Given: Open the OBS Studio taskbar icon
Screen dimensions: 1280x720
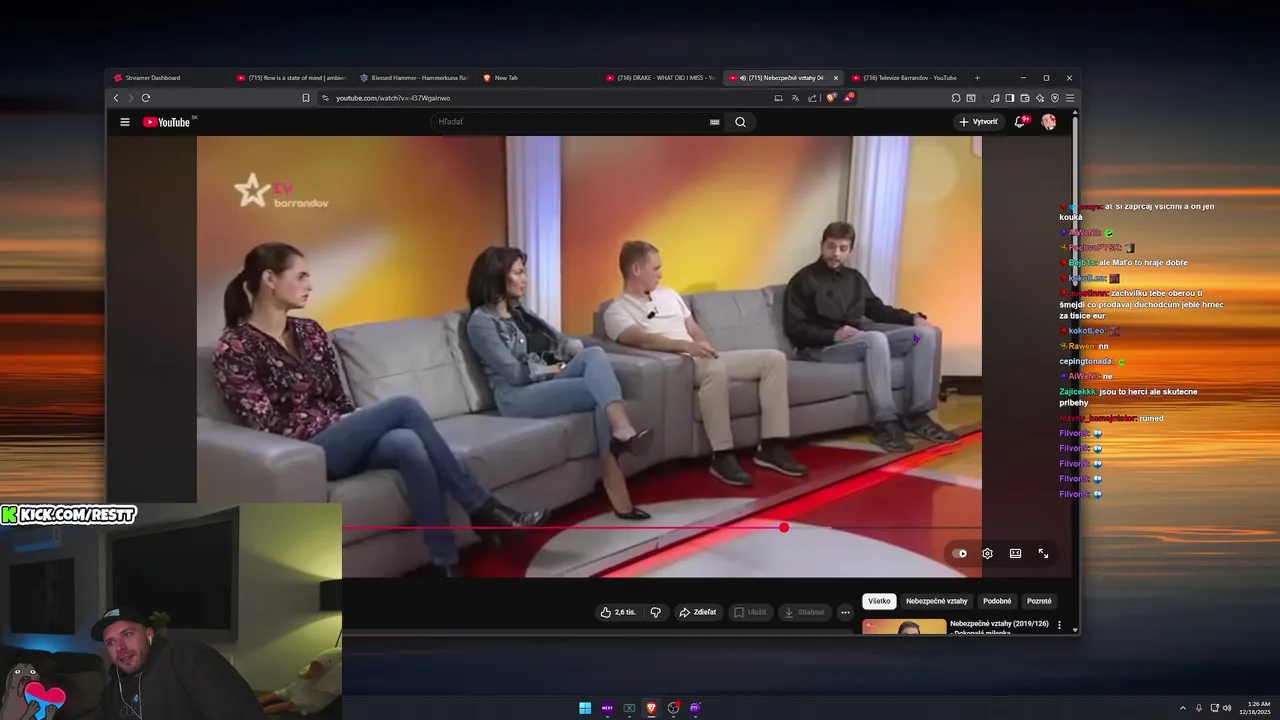Looking at the screenshot, I should pyautogui.click(x=673, y=708).
